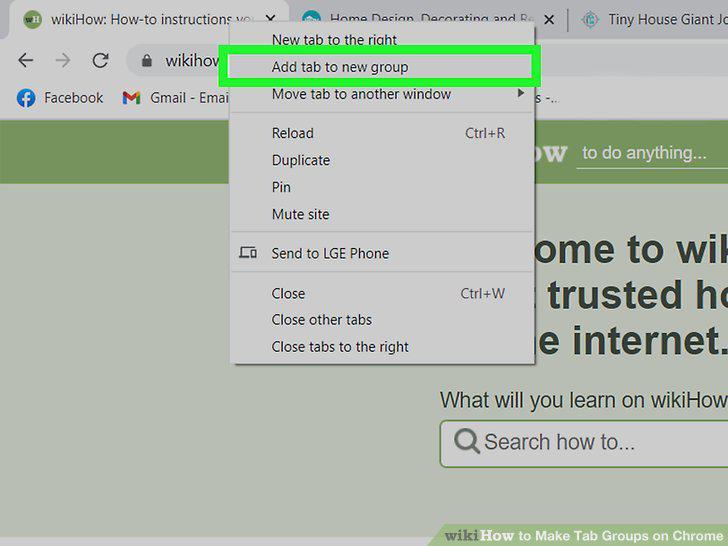Select Duplicate in the tab menu

[382, 160]
